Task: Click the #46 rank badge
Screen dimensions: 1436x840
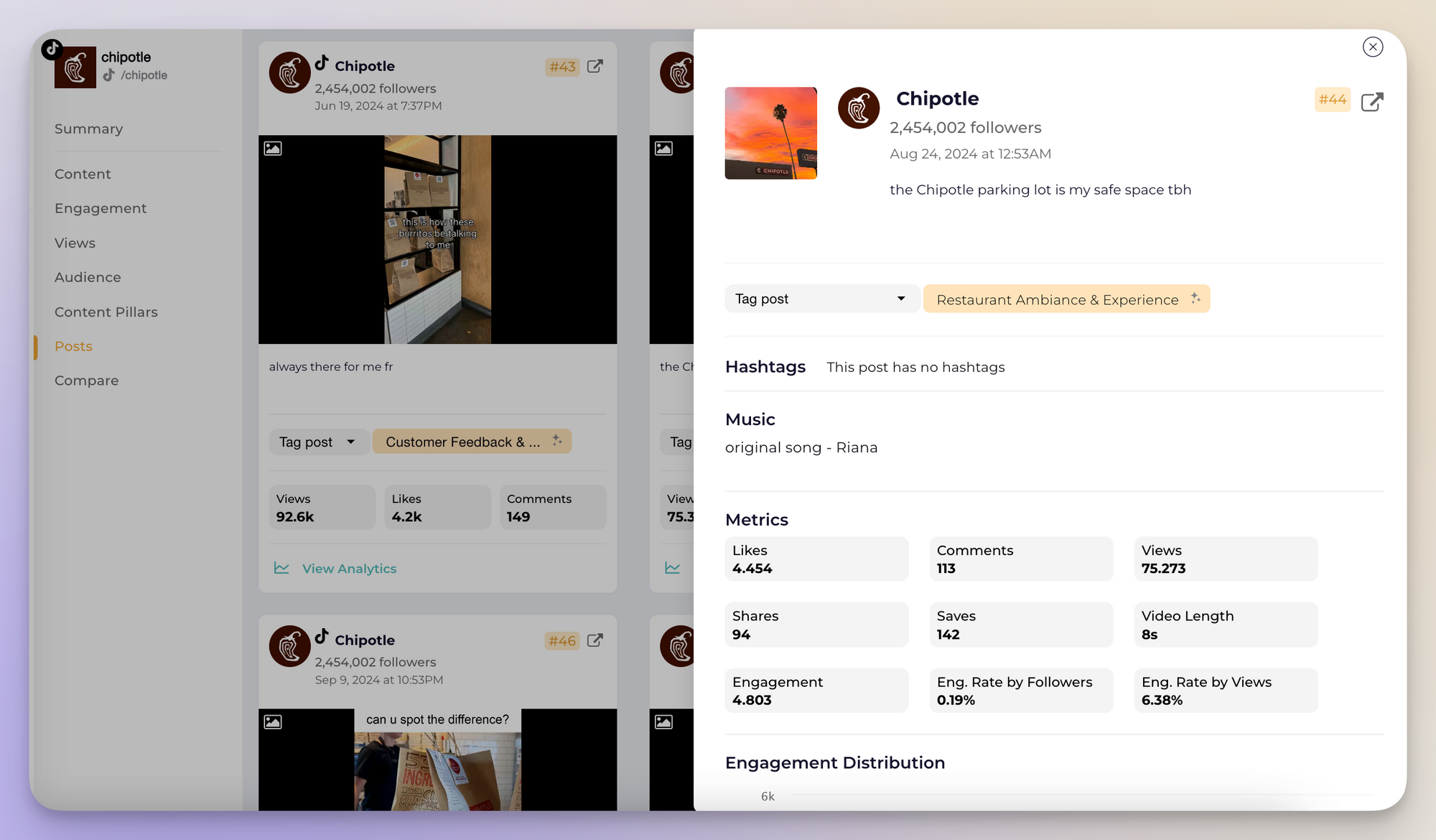Action: 562,640
